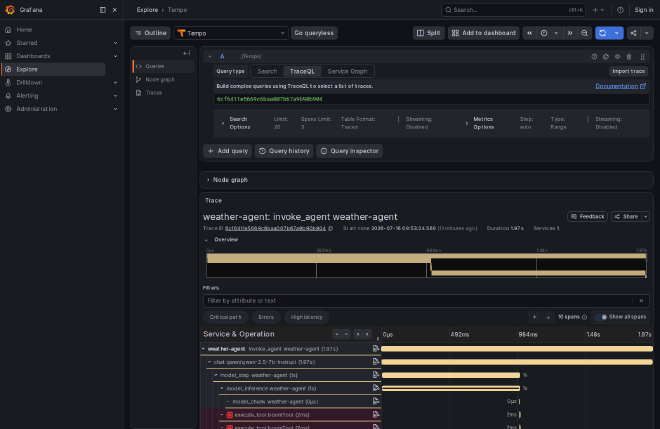Click Import trace

[628, 71]
